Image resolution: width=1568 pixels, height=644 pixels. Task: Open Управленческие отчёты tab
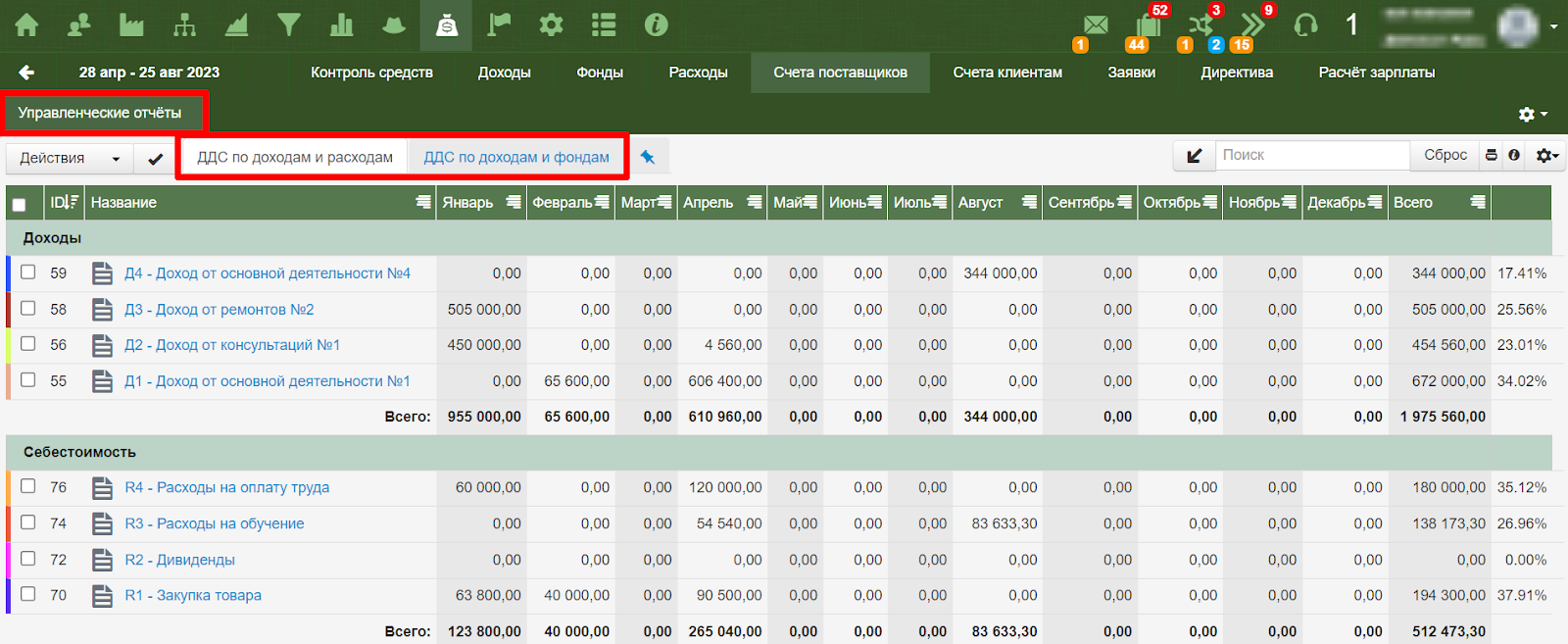(100, 113)
